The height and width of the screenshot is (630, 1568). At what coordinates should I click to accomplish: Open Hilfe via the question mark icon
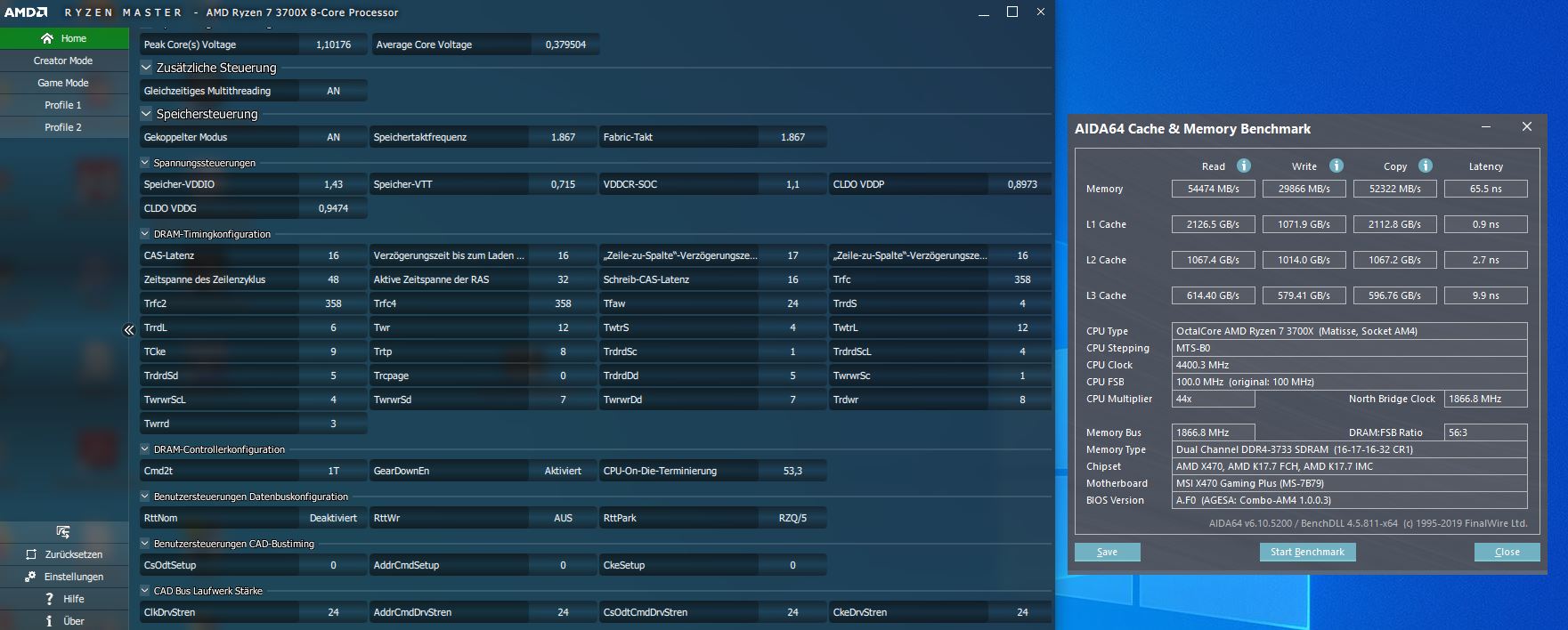(49, 599)
